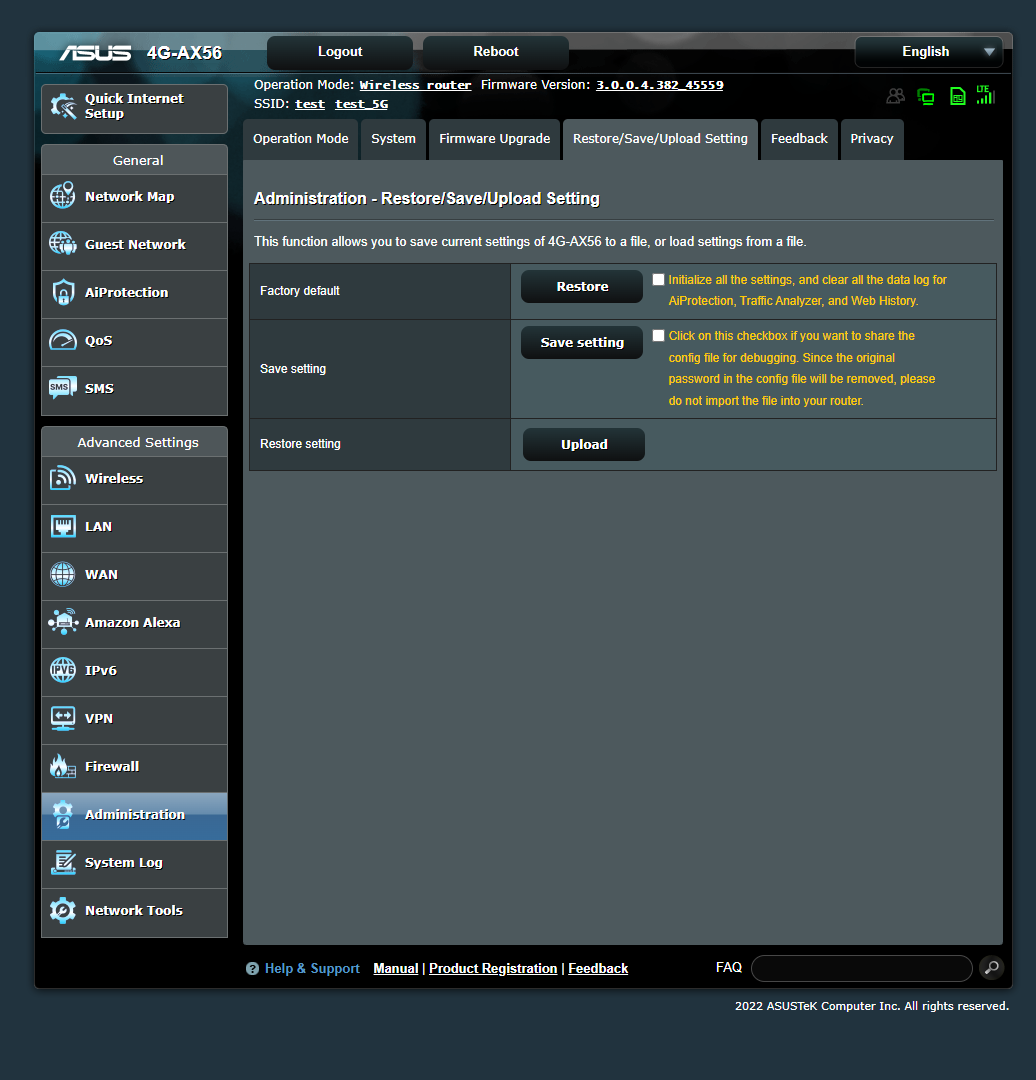Image resolution: width=1036 pixels, height=1080 pixels.
Task: Click the Restore setting row label
Action: 300,444
